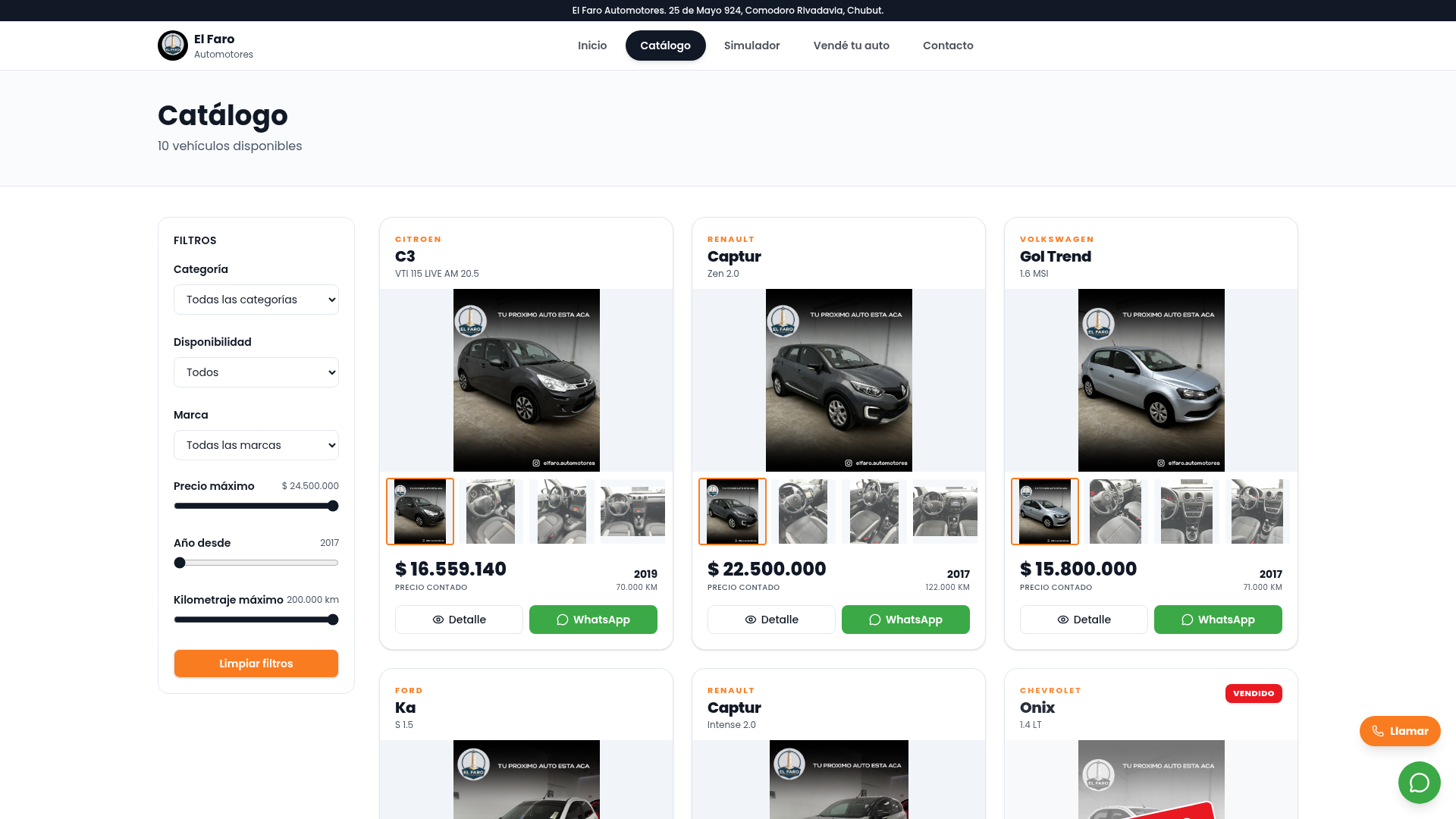The height and width of the screenshot is (819, 1456).
Task: Click the main Gol Trend photo
Action: point(1151,380)
